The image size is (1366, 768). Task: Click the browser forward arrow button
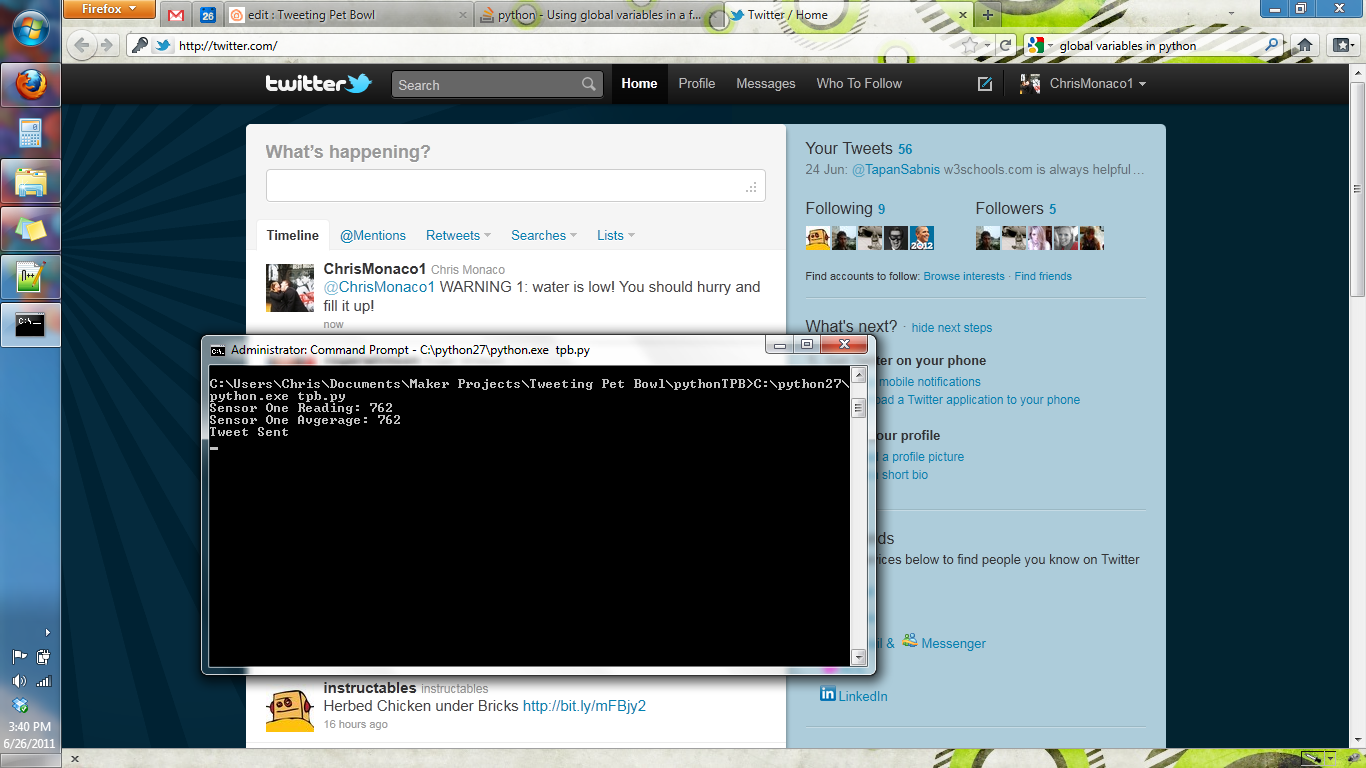click(106, 45)
